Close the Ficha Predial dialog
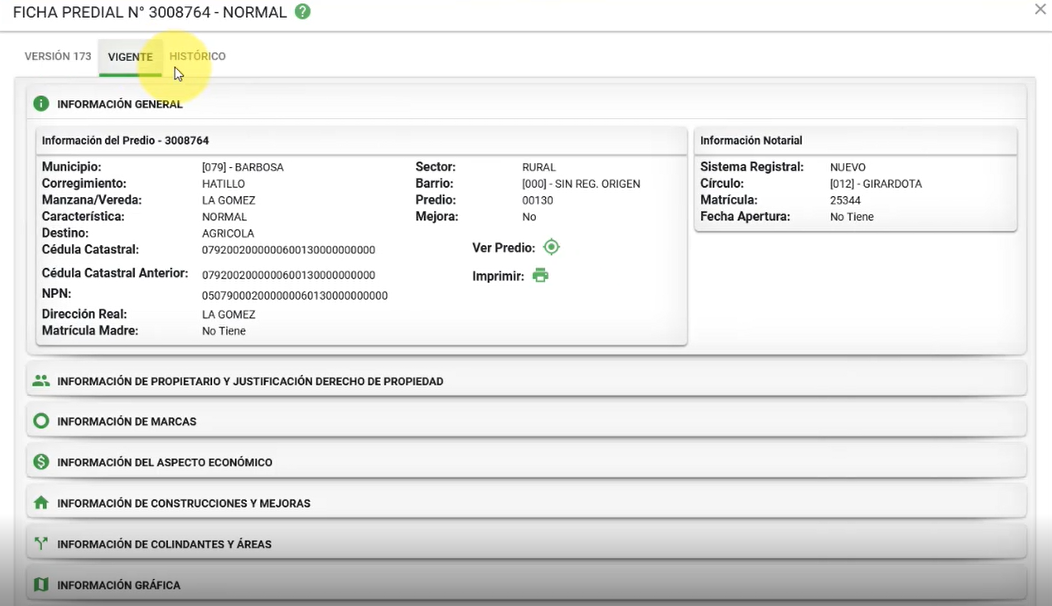Image resolution: width=1052 pixels, height=606 pixels. click(x=1040, y=9)
